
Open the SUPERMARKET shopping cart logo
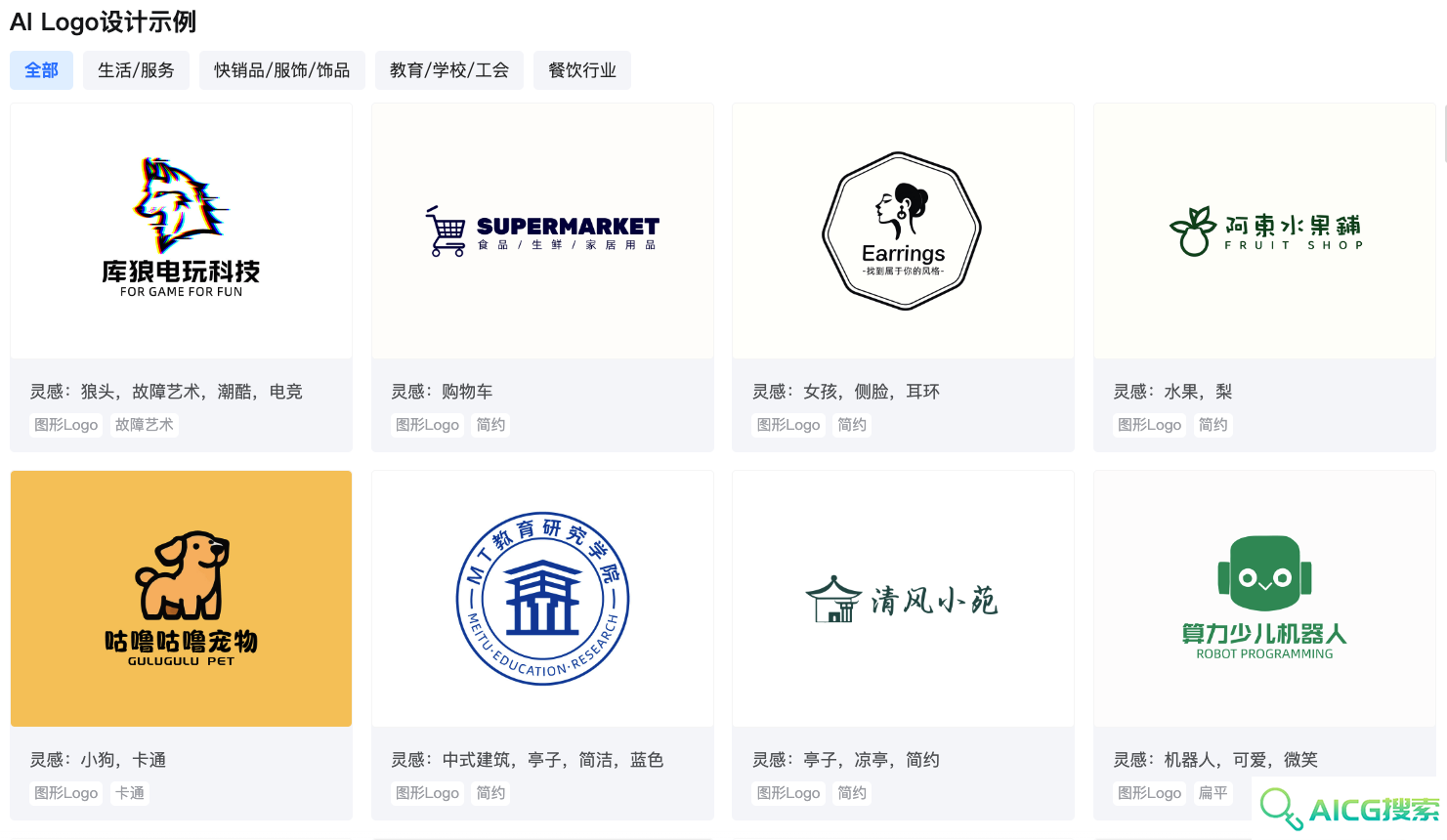[542, 231]
